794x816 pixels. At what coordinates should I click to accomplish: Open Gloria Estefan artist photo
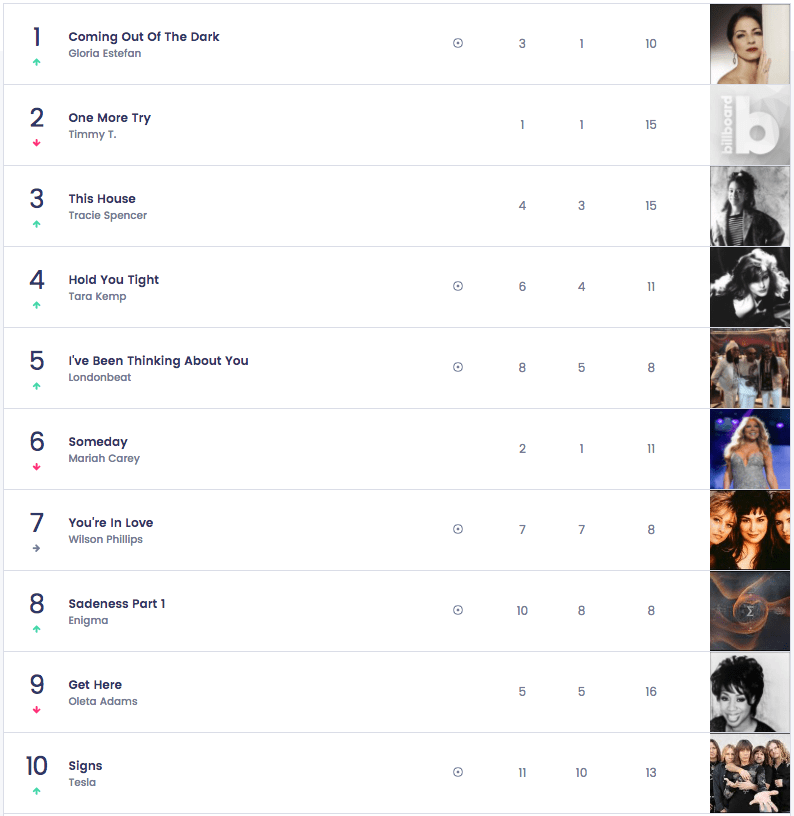[x=750, y=44]
